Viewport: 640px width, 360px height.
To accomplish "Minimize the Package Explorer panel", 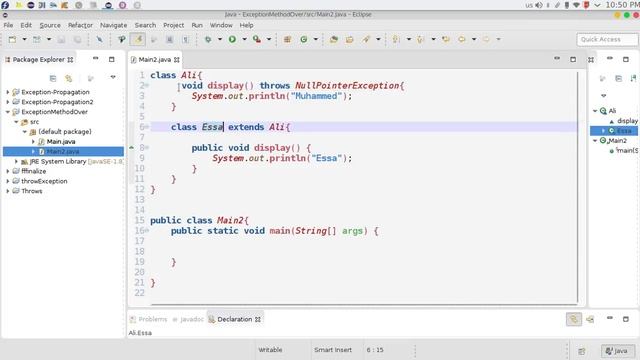I will click(96, 58).
